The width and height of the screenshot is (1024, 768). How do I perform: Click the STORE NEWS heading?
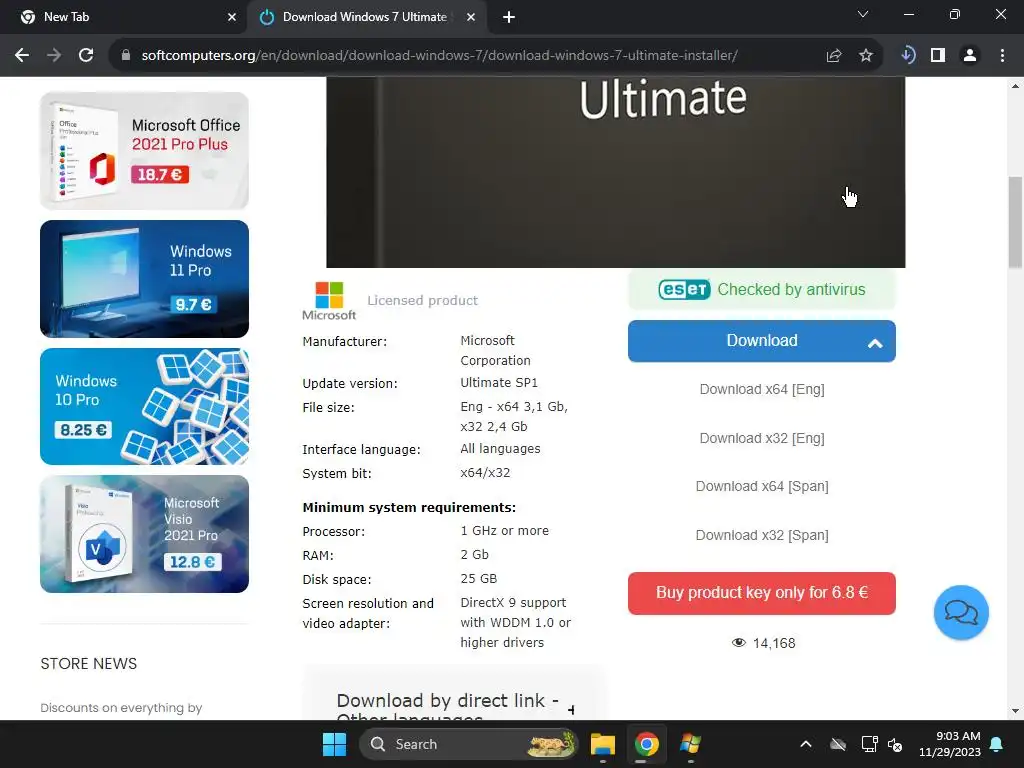89,664
